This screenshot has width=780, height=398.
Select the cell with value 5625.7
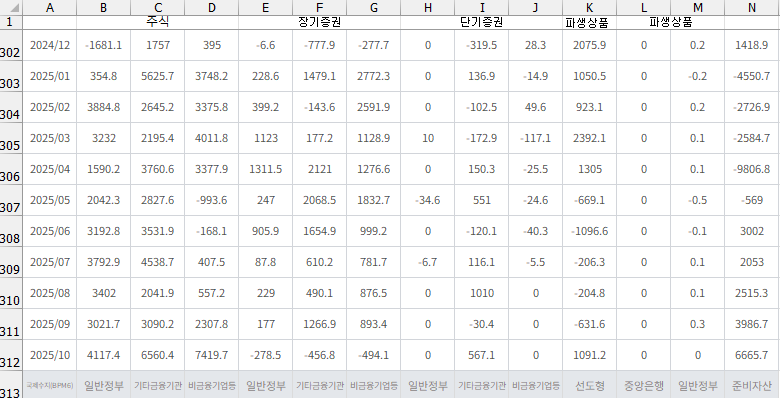tap(158, 76)
